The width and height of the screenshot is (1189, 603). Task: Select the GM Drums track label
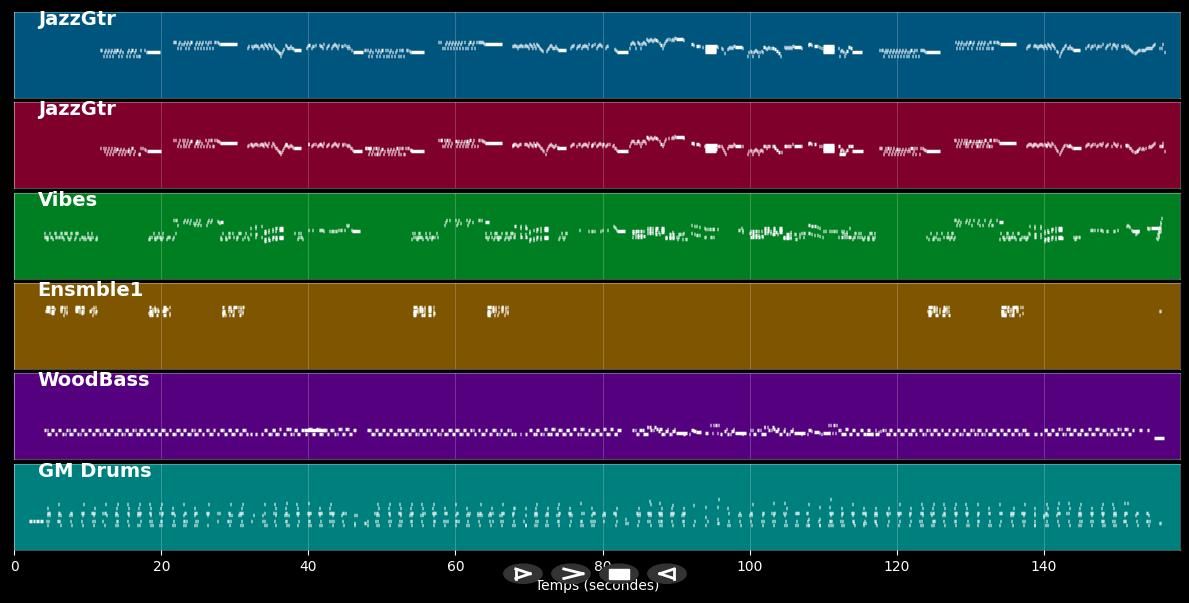tap(94, 471)
